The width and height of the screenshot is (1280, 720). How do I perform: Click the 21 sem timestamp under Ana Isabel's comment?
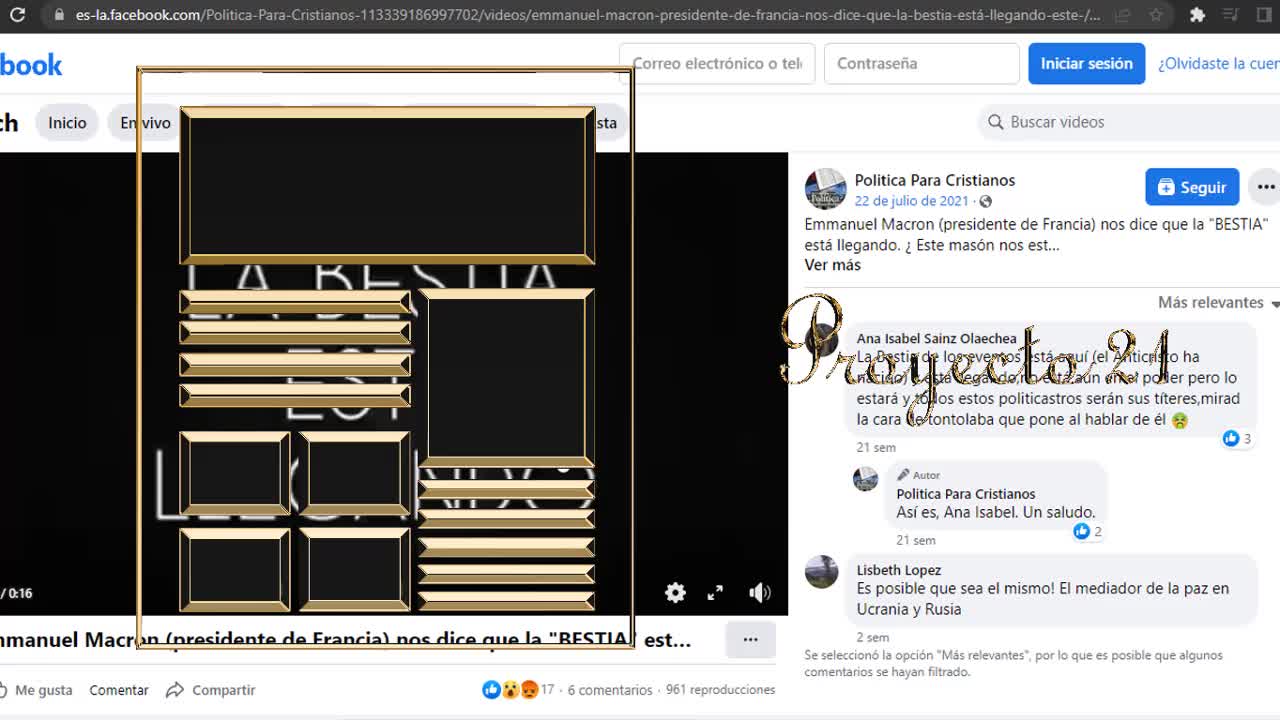pos(876,447)
